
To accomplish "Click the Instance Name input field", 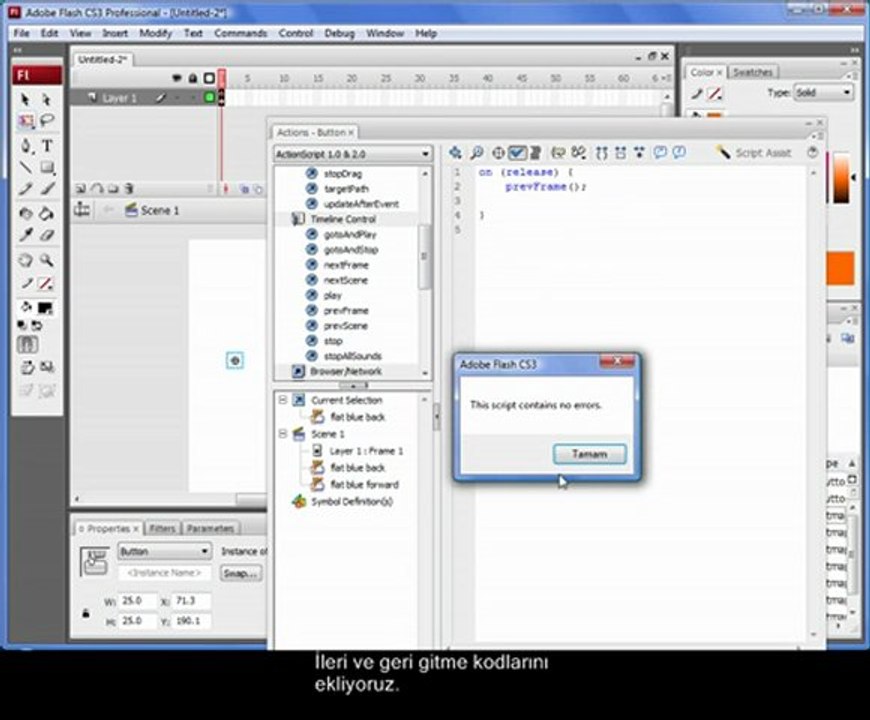I will (x=164, y=572).
